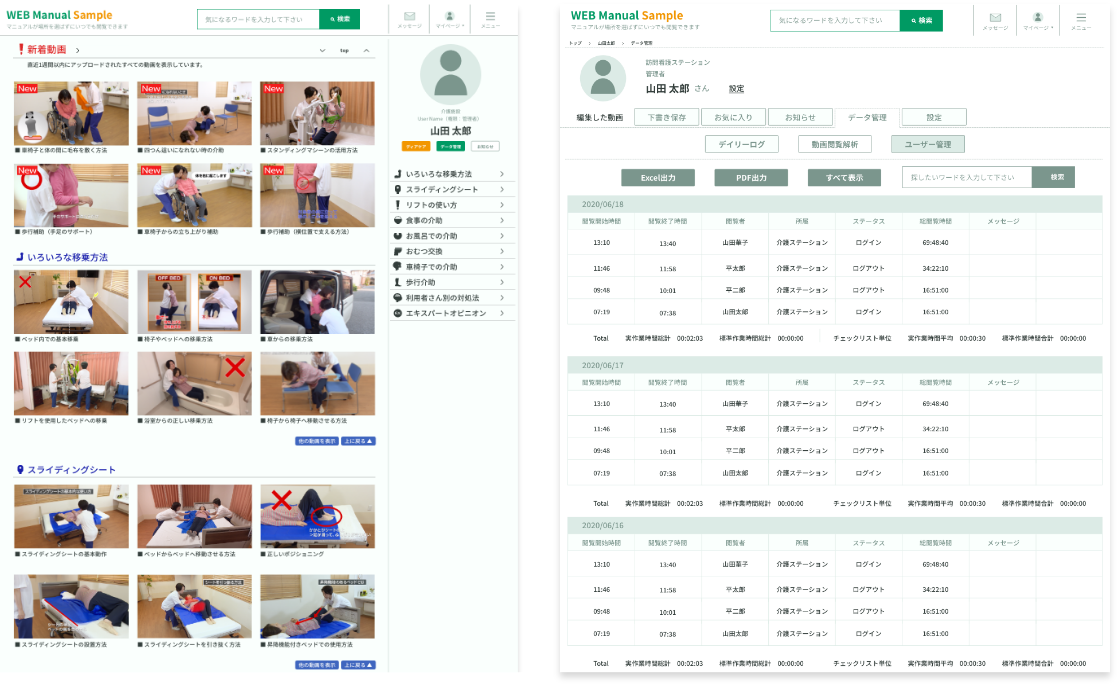Click the data table search input field
The image size is (1119, 687).
pyautogui.click(x=966, y=177)
